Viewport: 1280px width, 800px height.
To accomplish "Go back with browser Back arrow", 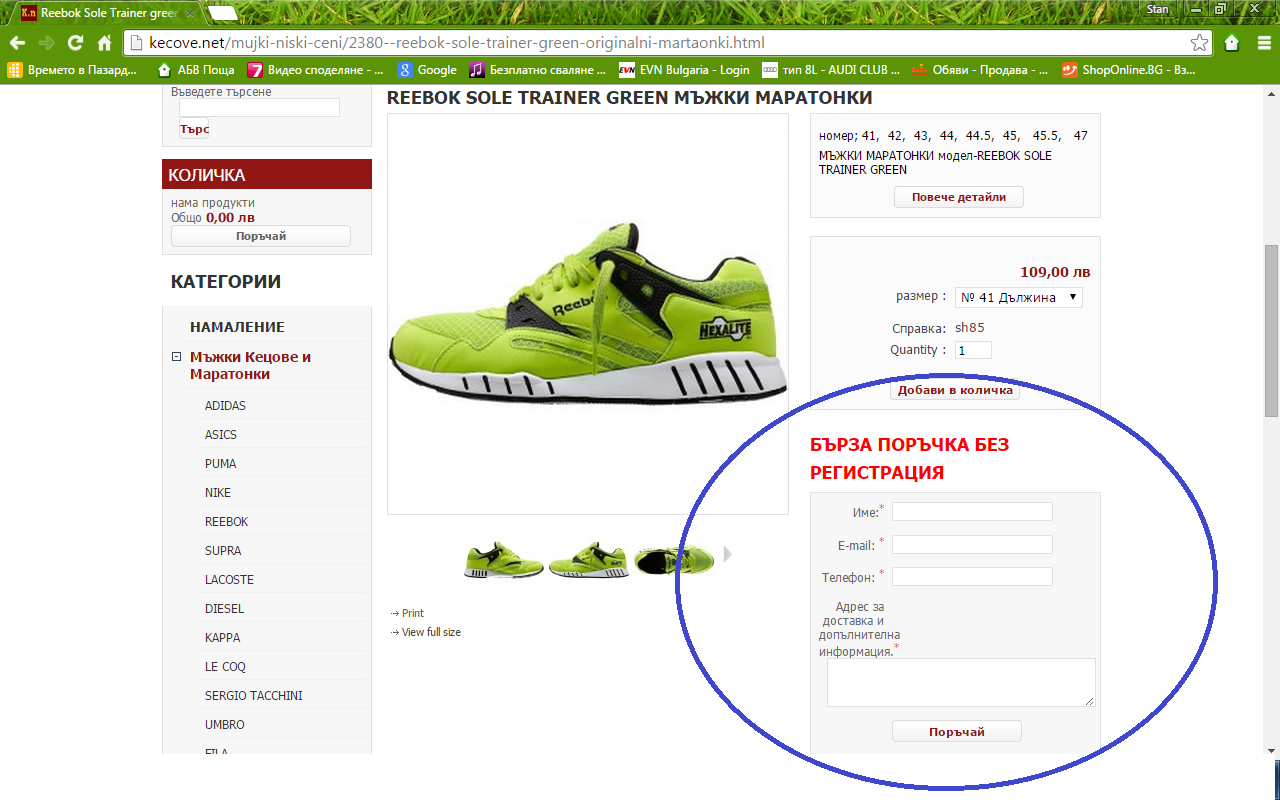I will click(x=17, y=43).
